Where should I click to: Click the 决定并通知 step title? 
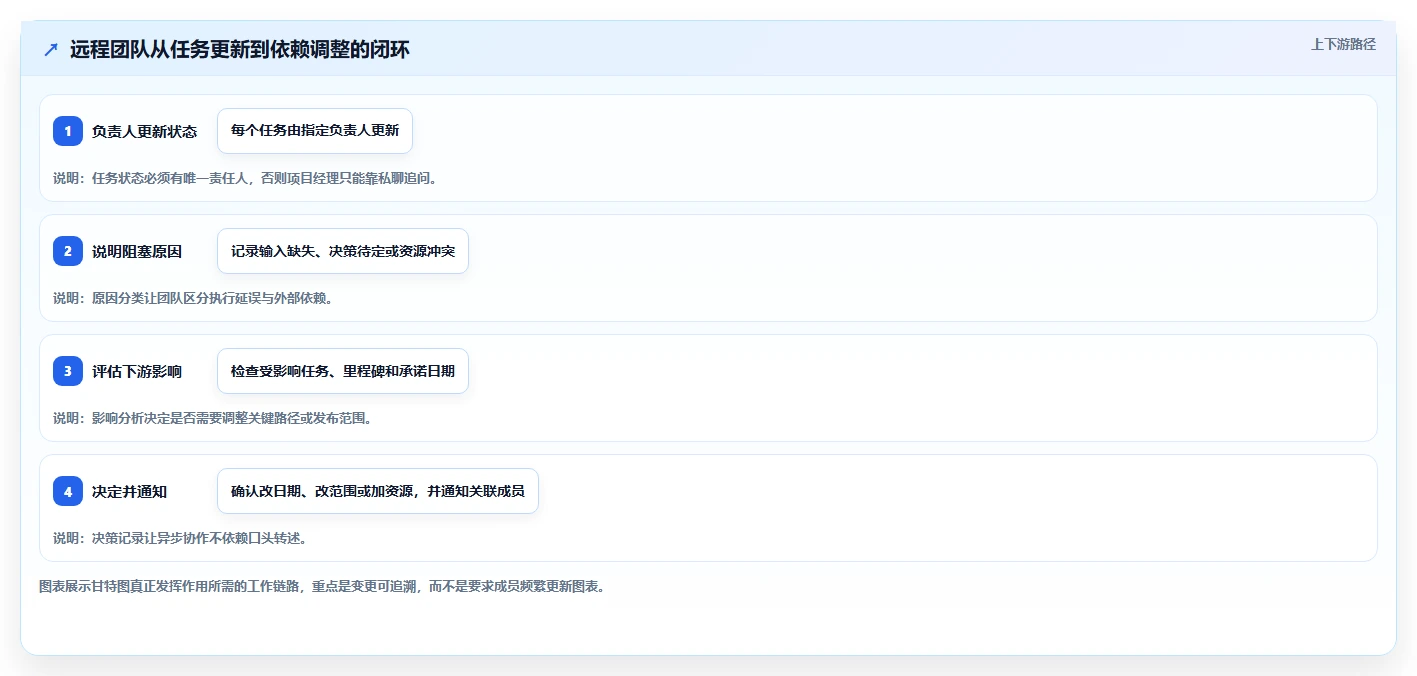point(130,491)
